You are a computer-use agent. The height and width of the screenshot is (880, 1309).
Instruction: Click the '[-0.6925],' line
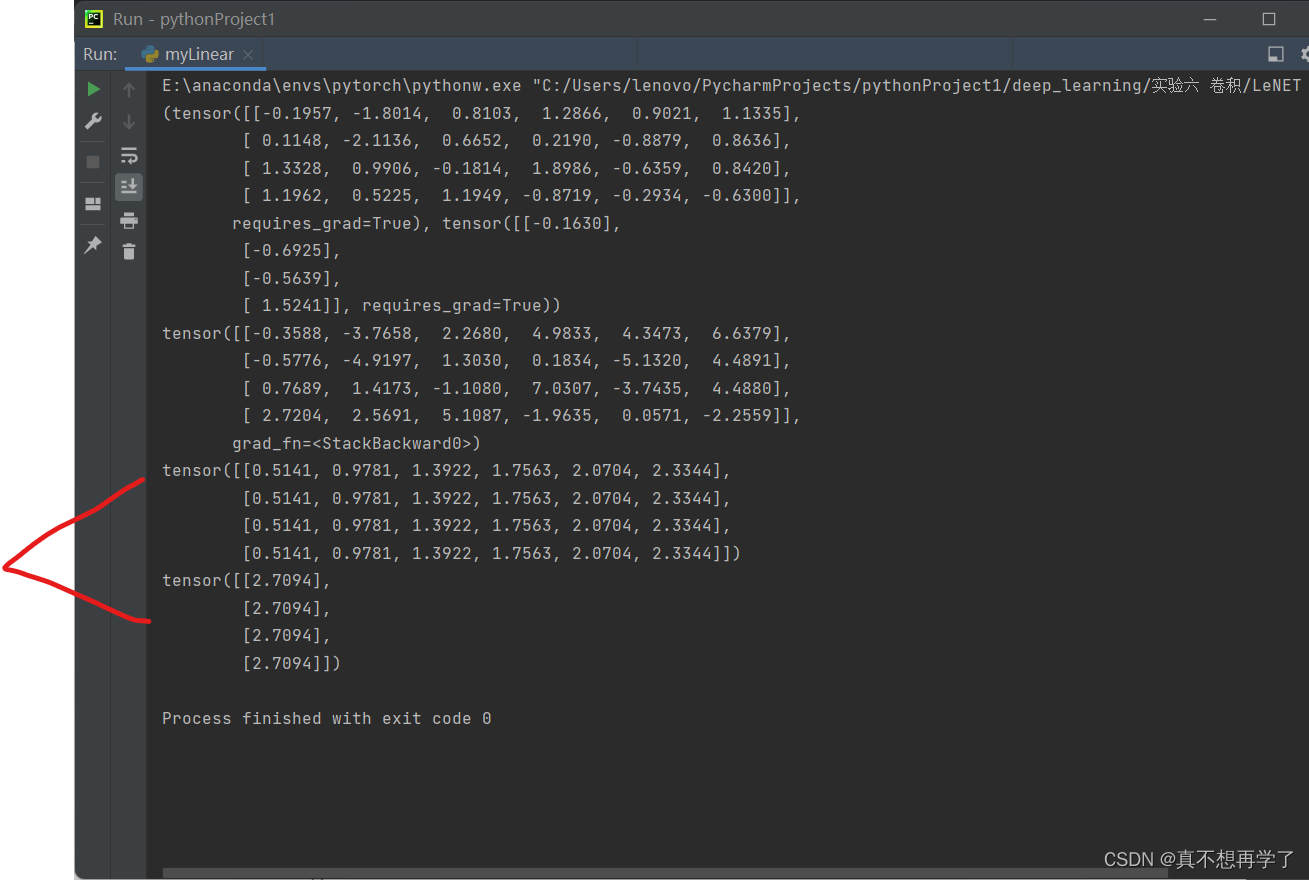292,251
